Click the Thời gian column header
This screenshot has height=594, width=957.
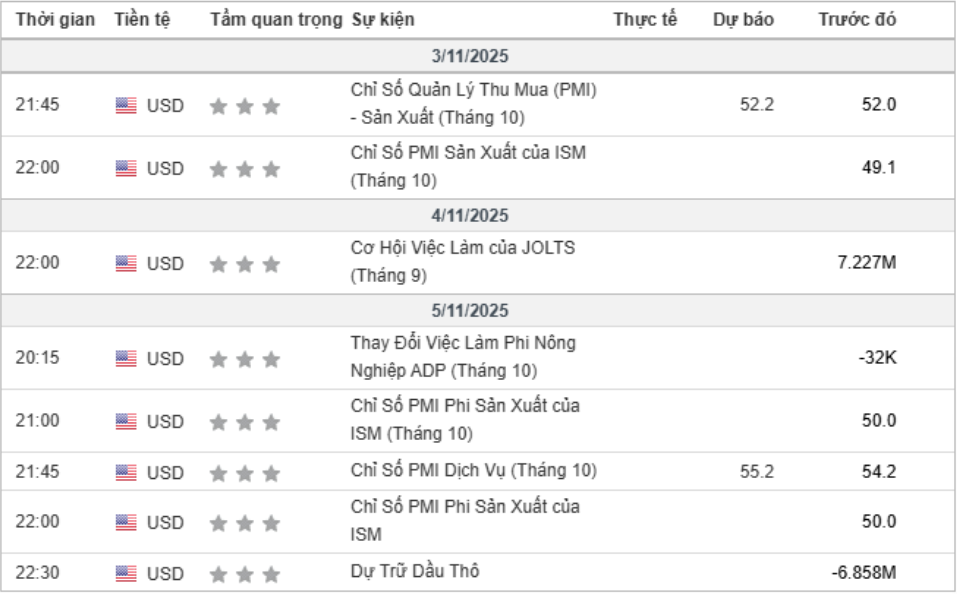[x=56, y=20]
